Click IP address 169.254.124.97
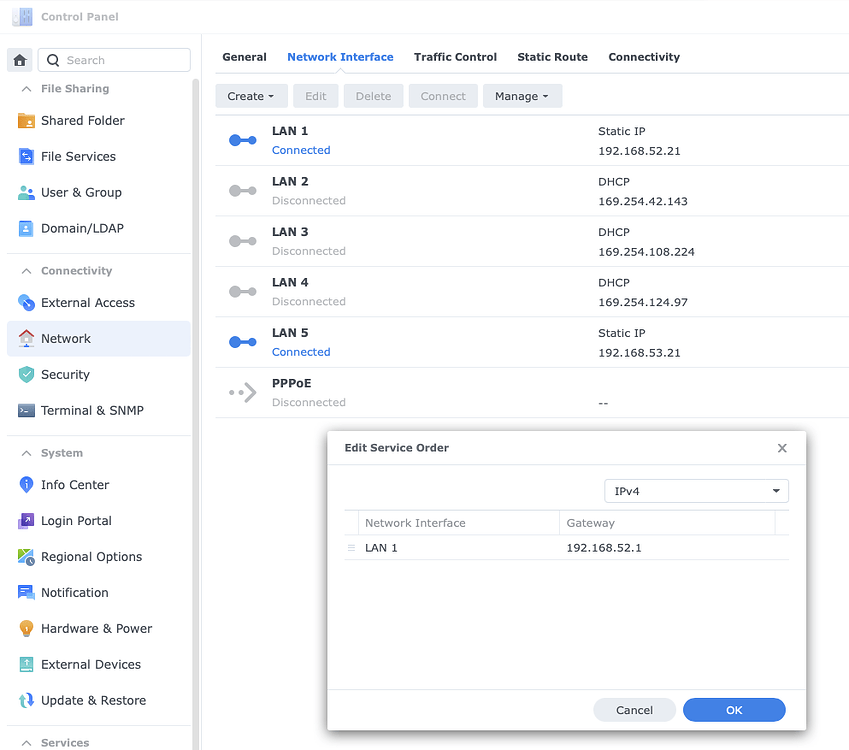Image resolution: width=849 pixels, height=750 pixels. click(x=643, y=302)
